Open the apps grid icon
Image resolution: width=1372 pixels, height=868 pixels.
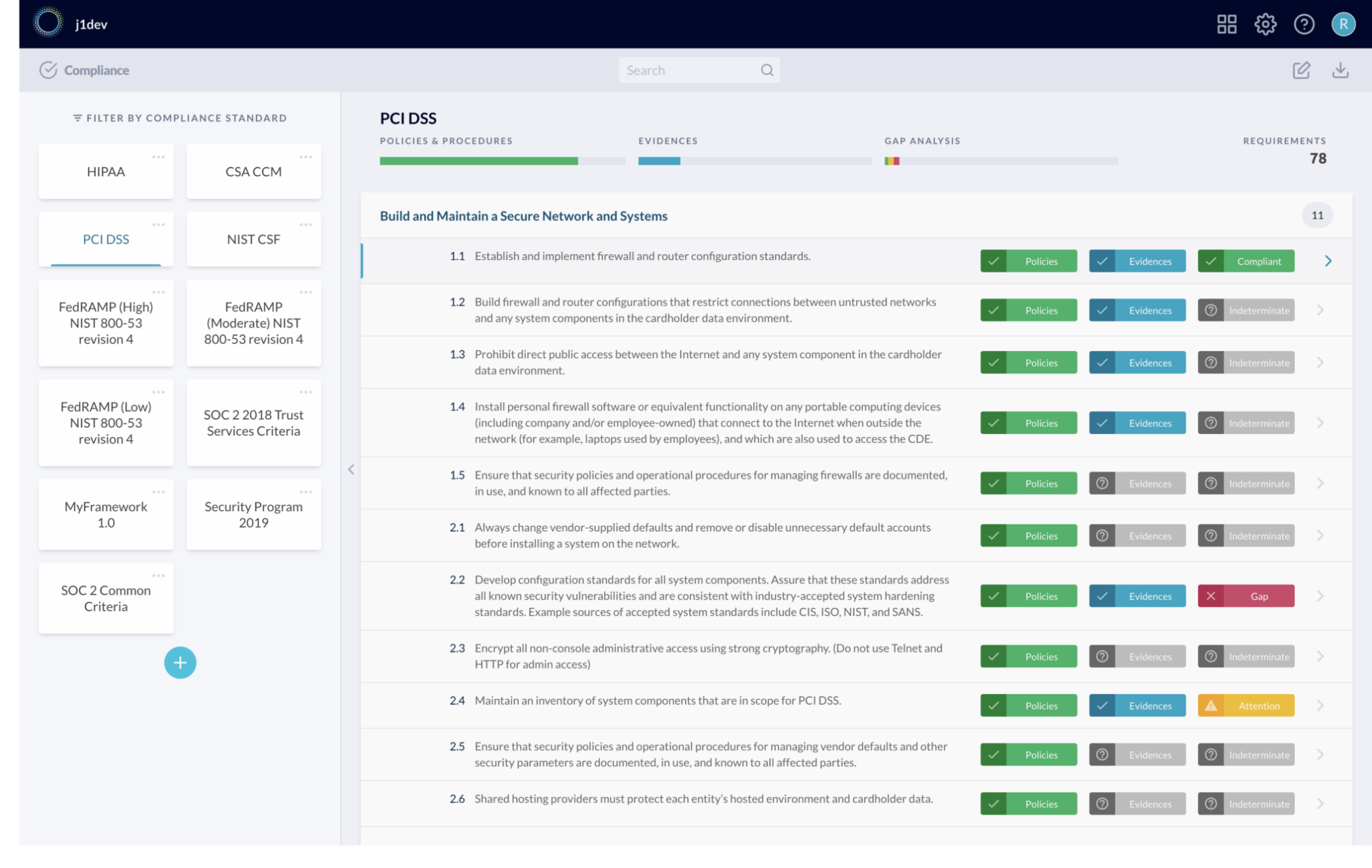click(1227, 25)
